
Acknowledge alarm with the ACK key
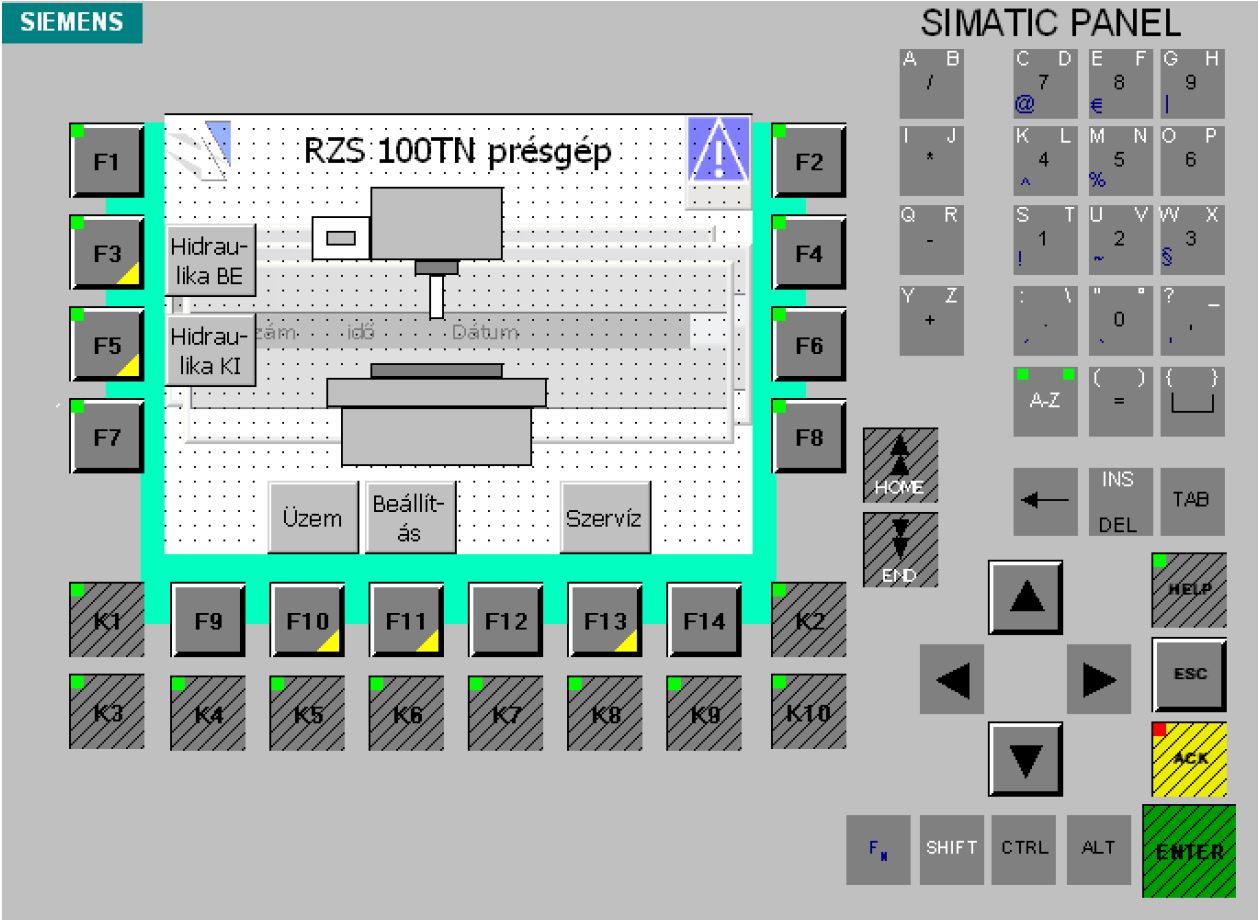[x=1189, y=759]
